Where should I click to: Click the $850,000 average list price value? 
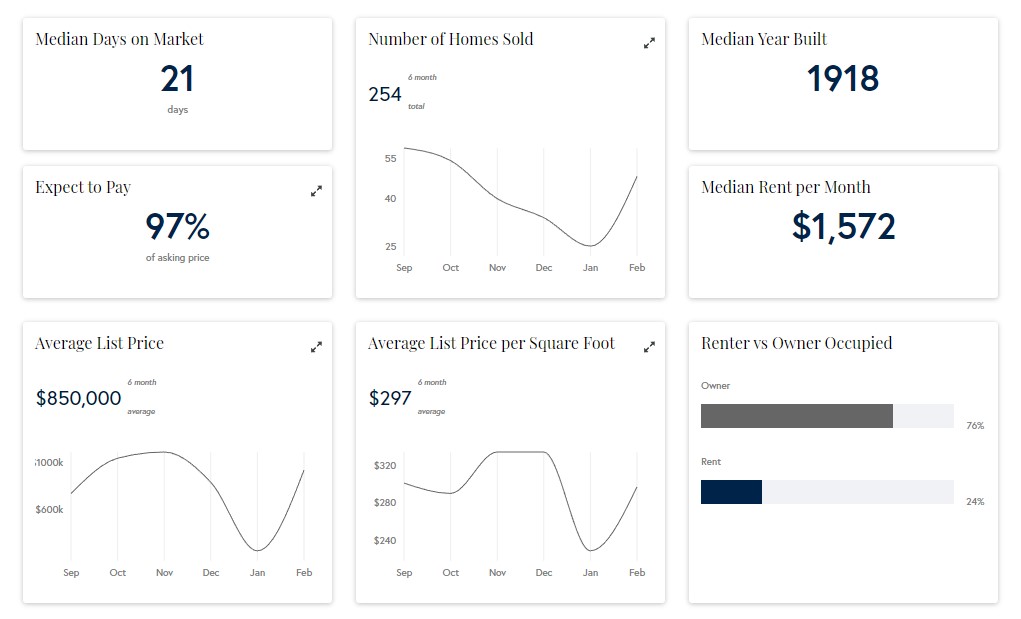(x=78, y=399)
